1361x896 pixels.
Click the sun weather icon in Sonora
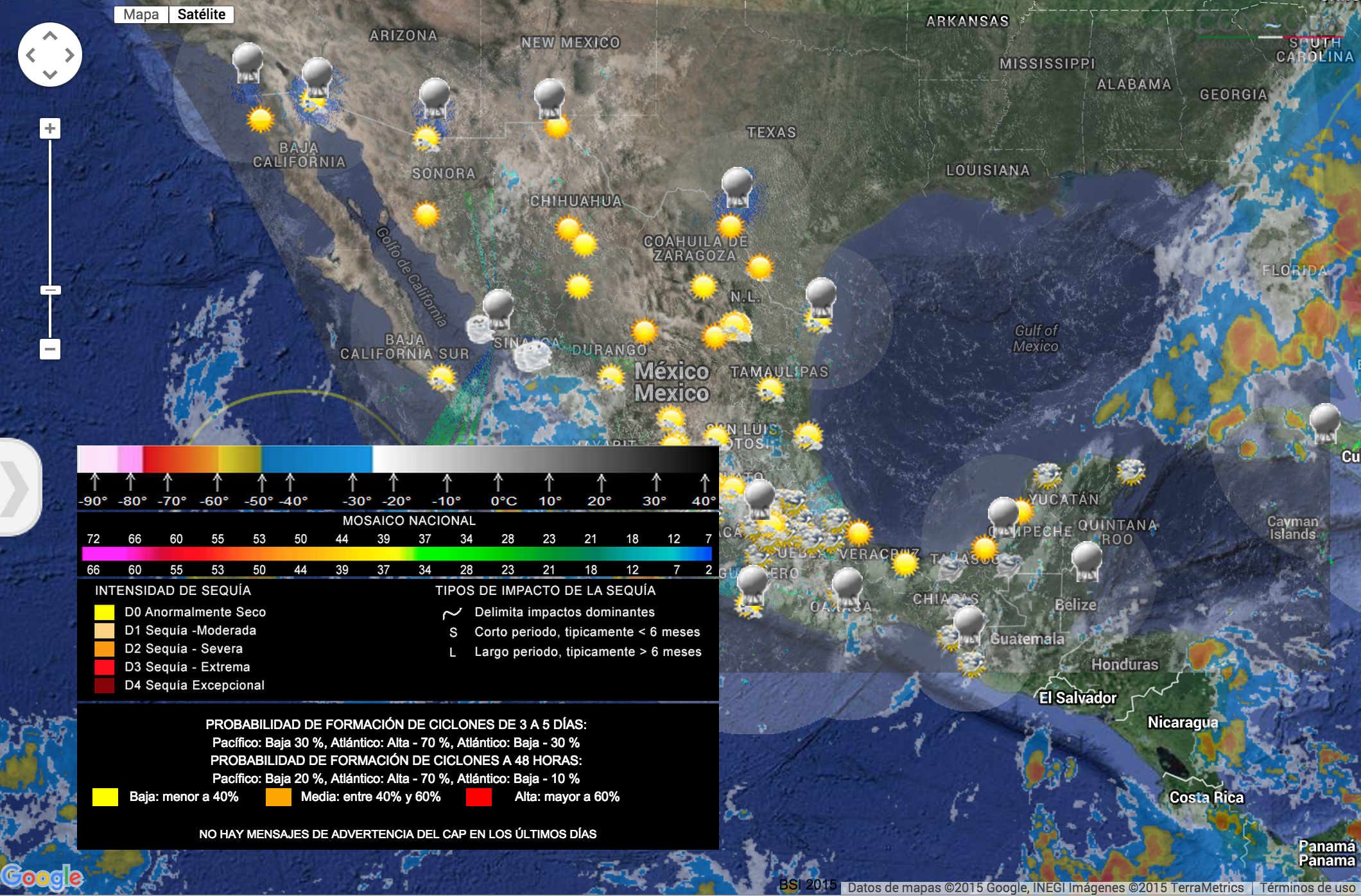coord(426,214)
